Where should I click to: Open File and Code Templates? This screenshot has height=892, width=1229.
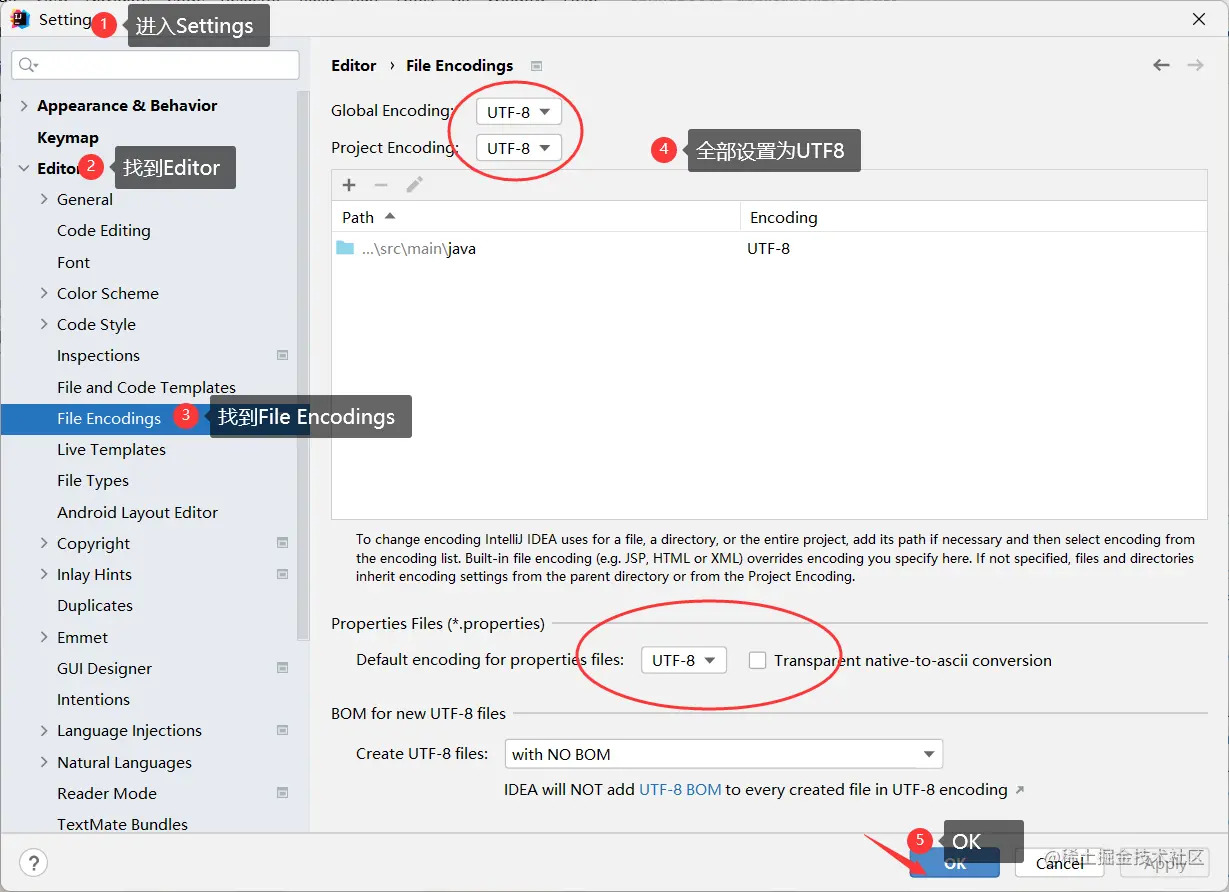[146, 387]
